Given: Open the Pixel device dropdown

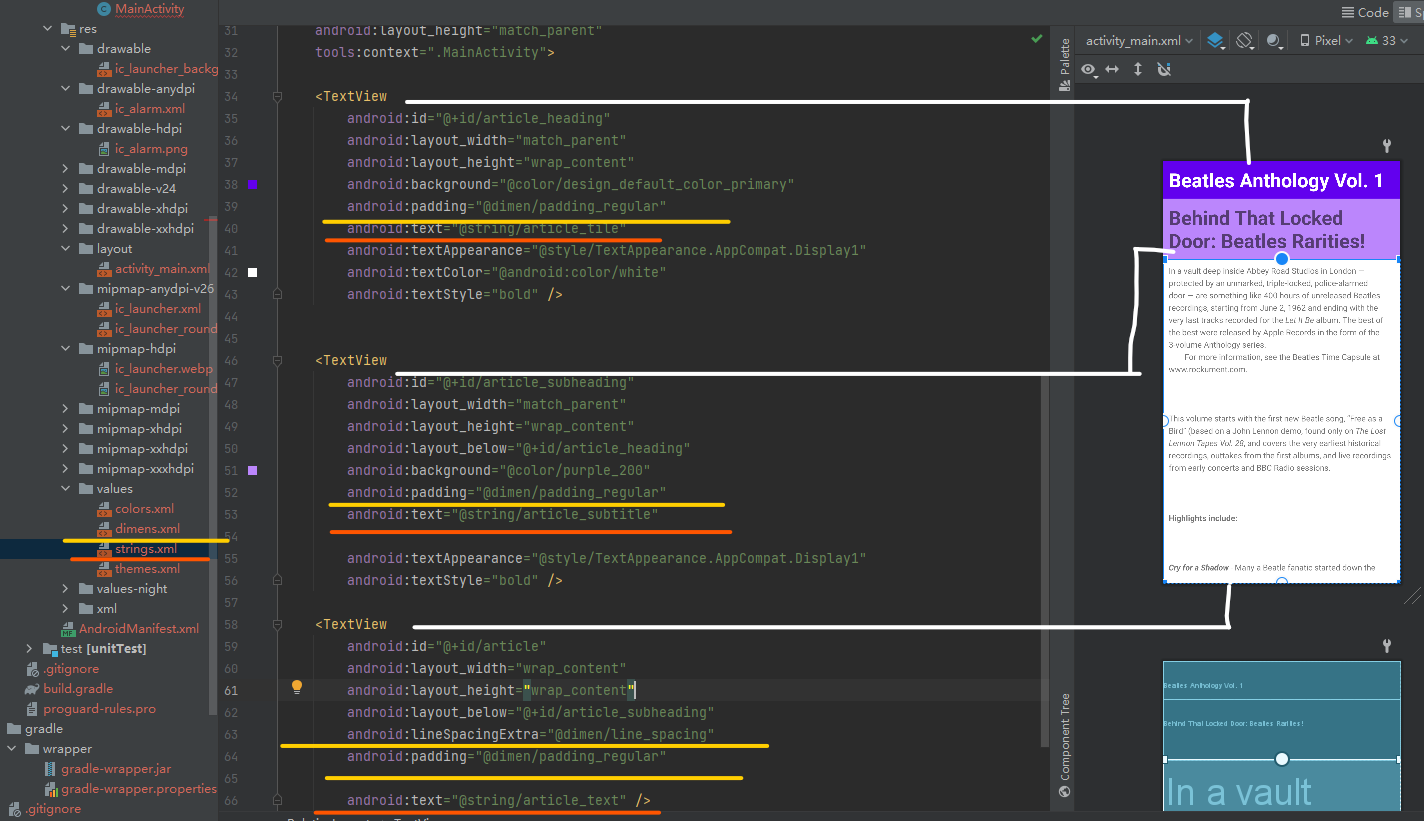Looking at the screenshot, I should (1326, 41).
